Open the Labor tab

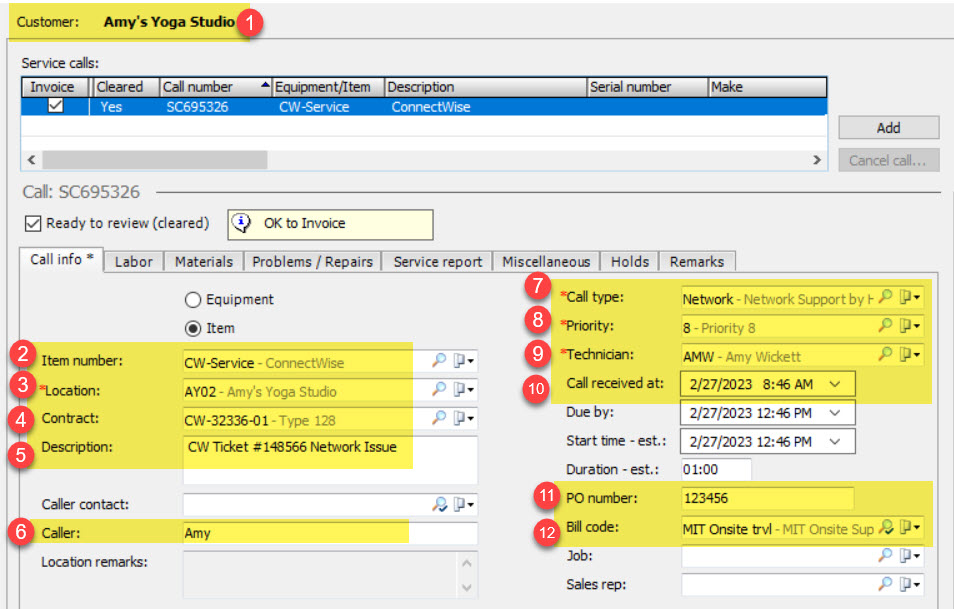pos(134,262)
